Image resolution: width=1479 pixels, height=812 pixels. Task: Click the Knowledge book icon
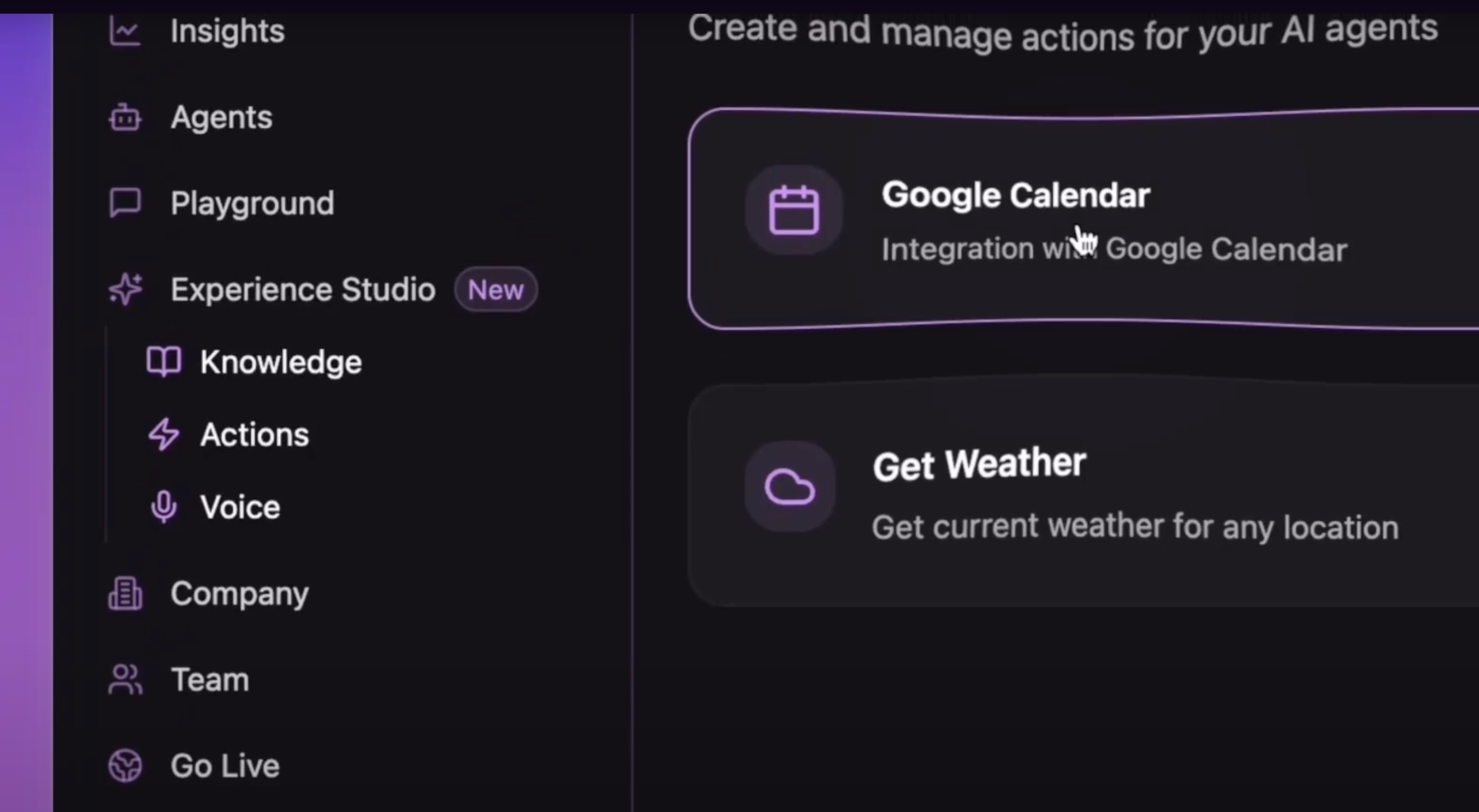(x=164, y=362)
